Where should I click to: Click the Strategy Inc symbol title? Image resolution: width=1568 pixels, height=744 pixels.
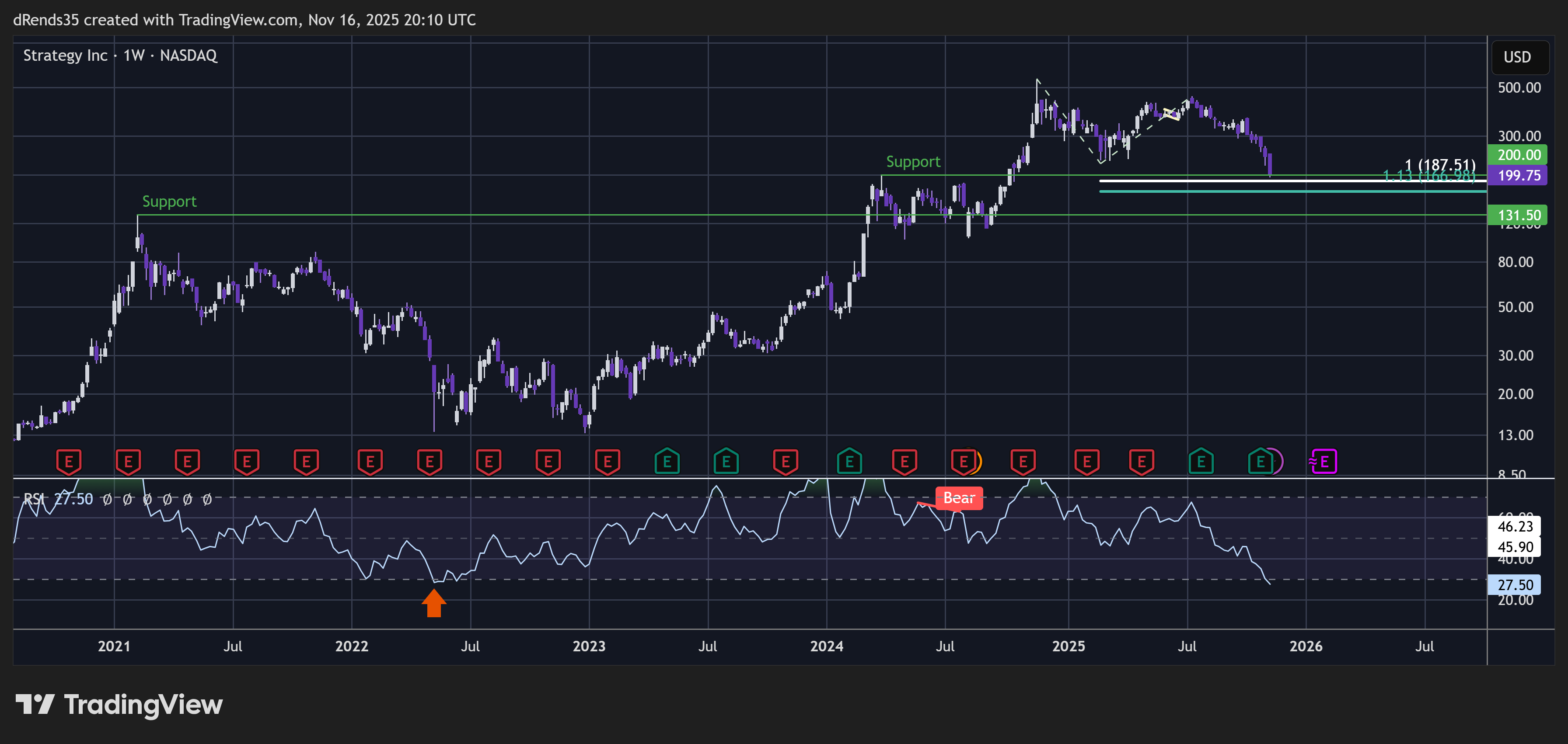65,56
